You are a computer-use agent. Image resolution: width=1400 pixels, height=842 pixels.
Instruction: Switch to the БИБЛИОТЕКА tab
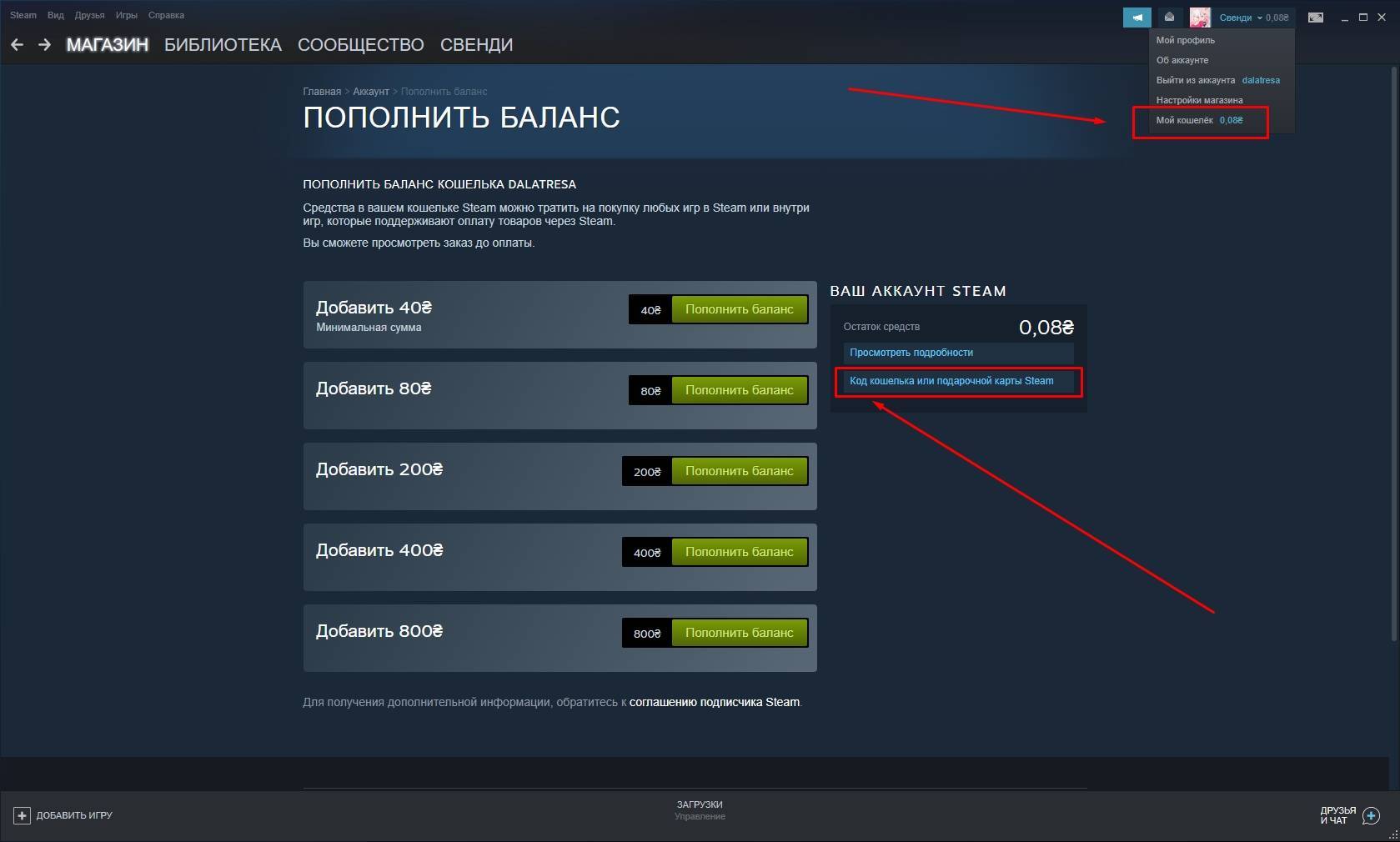(x=223, y=45)
